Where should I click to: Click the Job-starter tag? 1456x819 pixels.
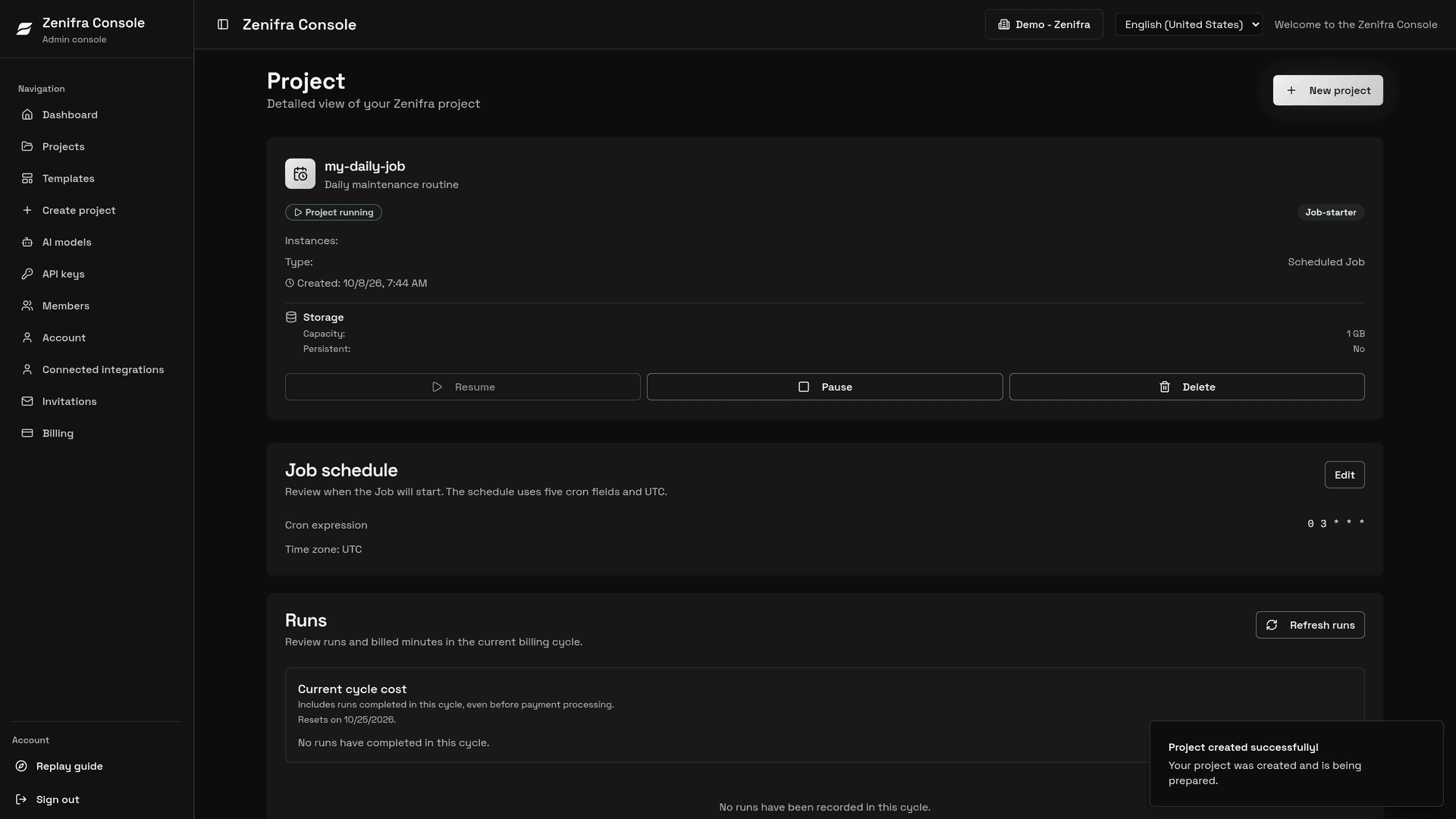(x=1330, y=212)
